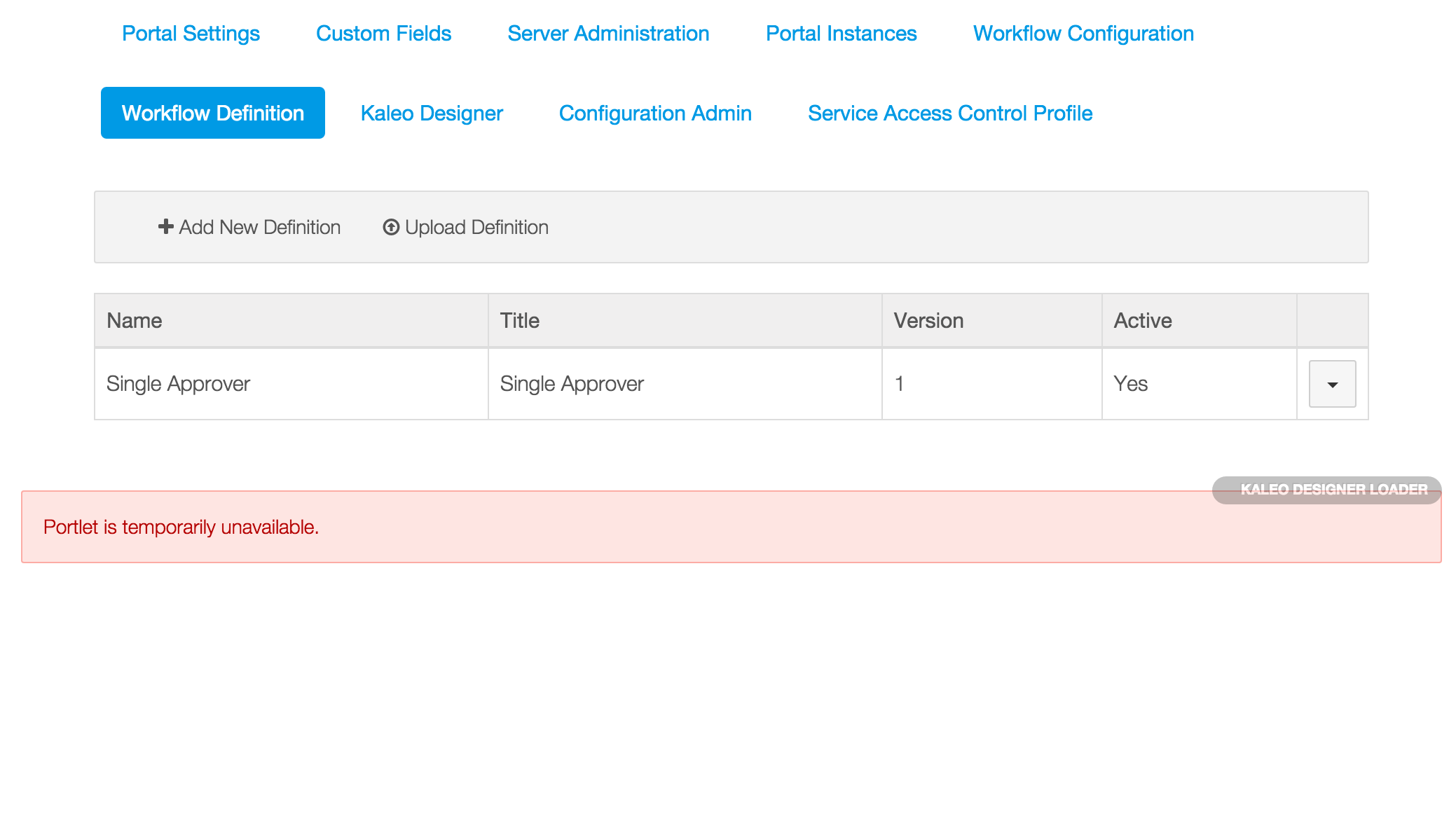Switch to the Kaleo Designer tab

pyautogui.click(x=432, y=113)
